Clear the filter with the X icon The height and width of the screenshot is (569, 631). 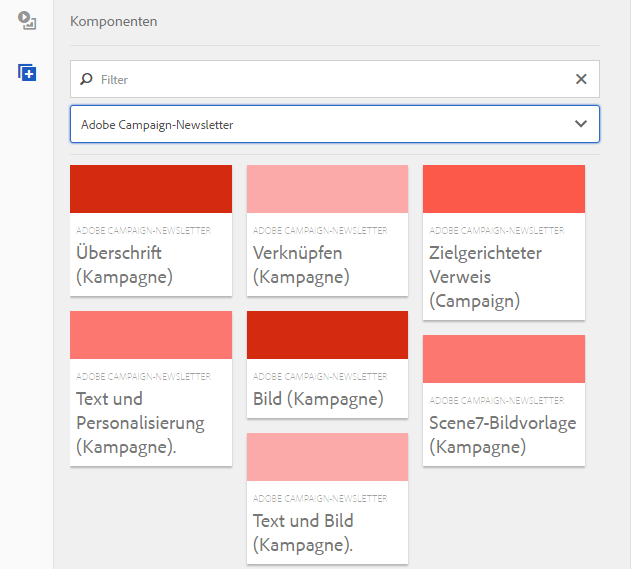pos(581,79)
